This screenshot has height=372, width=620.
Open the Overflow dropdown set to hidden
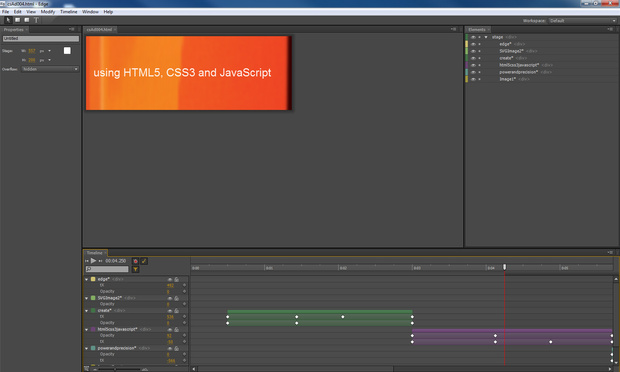click(50, 69)
